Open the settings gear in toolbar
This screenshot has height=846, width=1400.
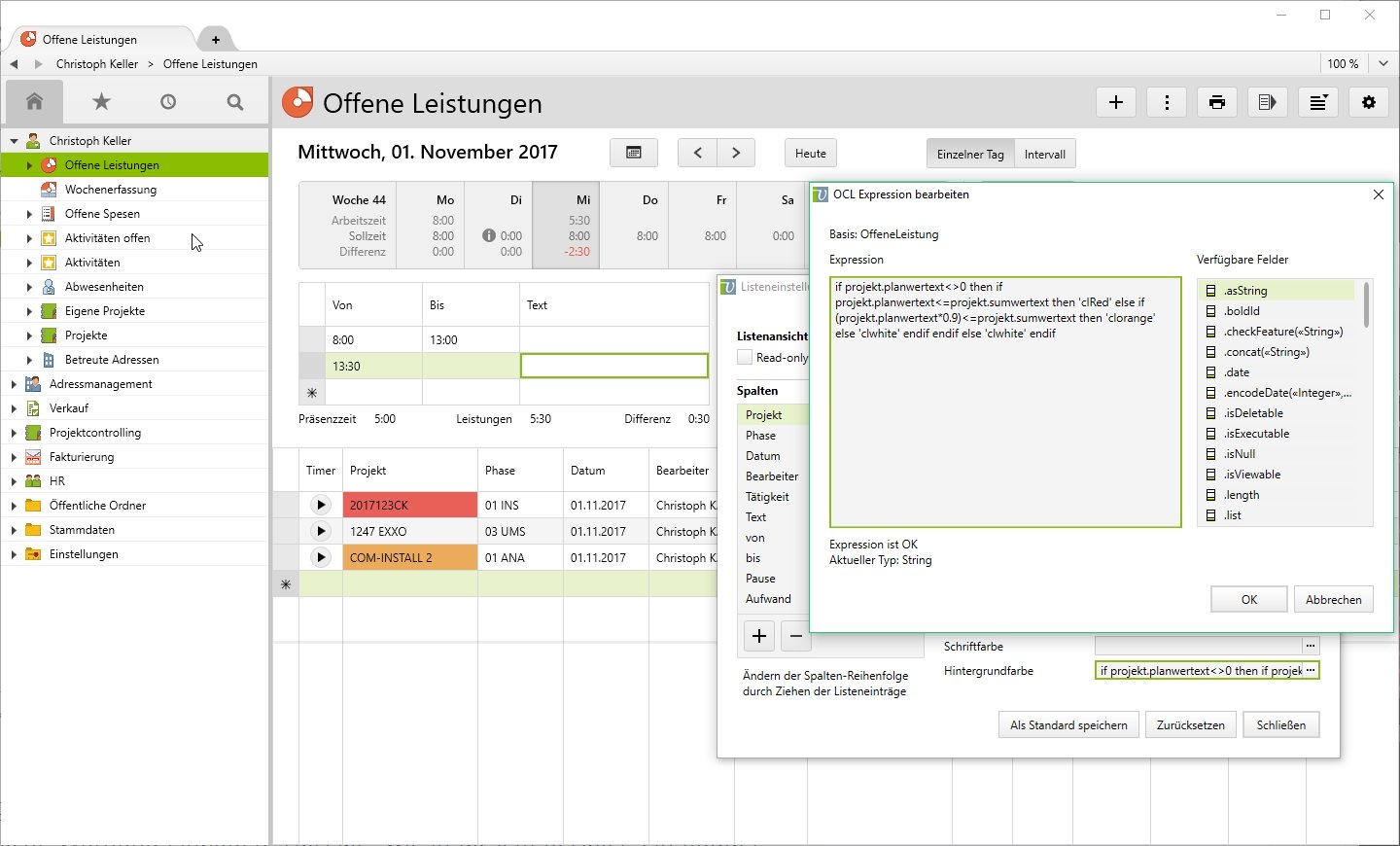(x=1369, y=102)
